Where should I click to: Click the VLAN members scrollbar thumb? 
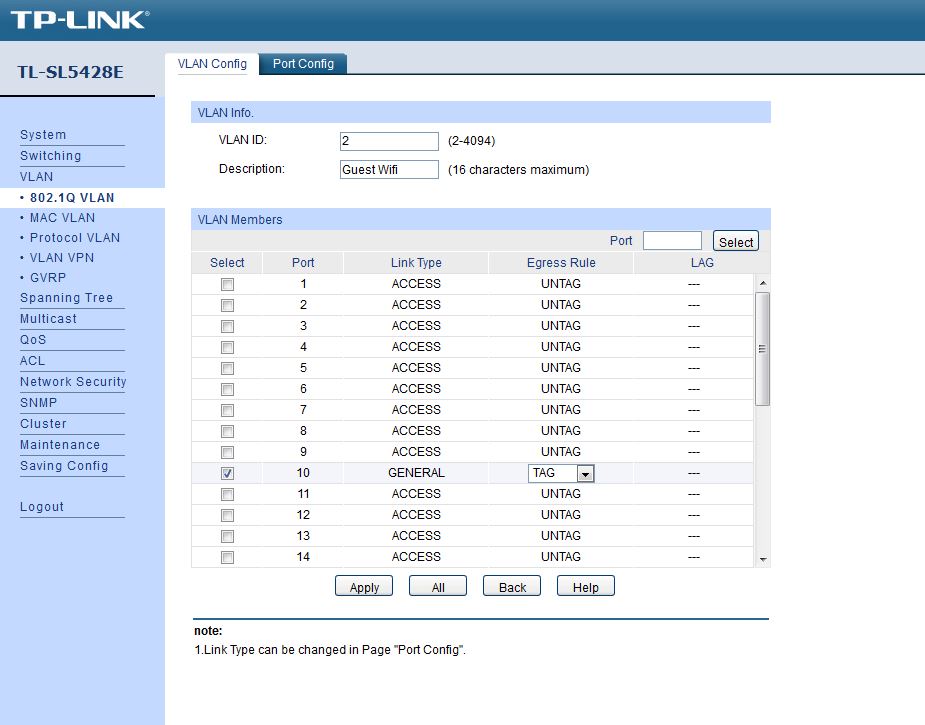(x=763, y=349)
